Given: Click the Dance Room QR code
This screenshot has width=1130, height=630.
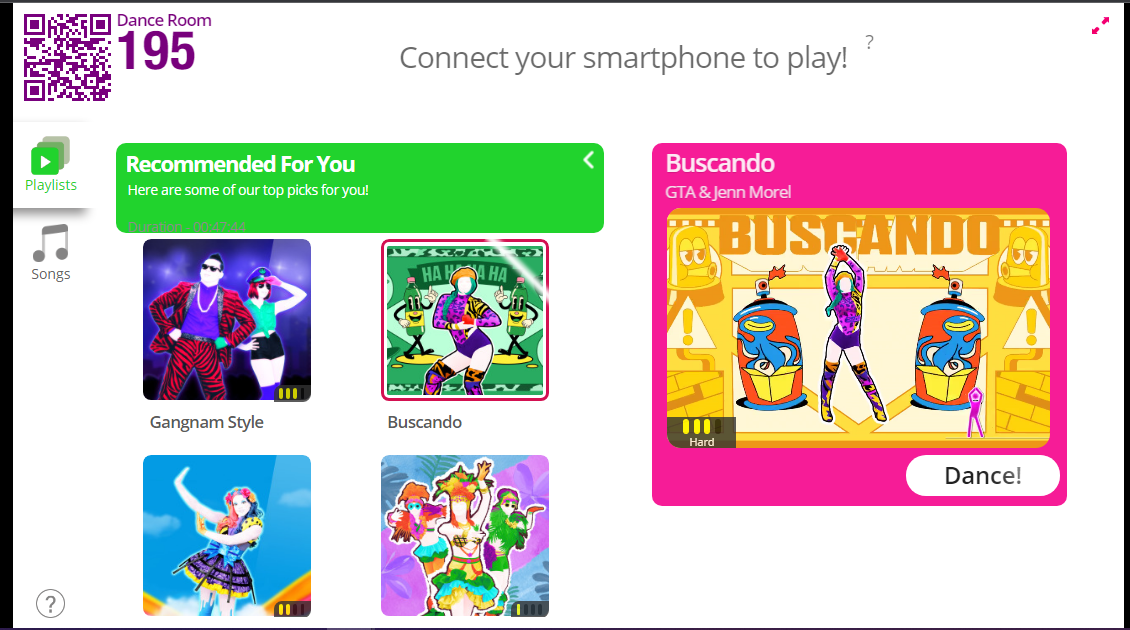Looking at the screenshot, I should pos(68,58).
